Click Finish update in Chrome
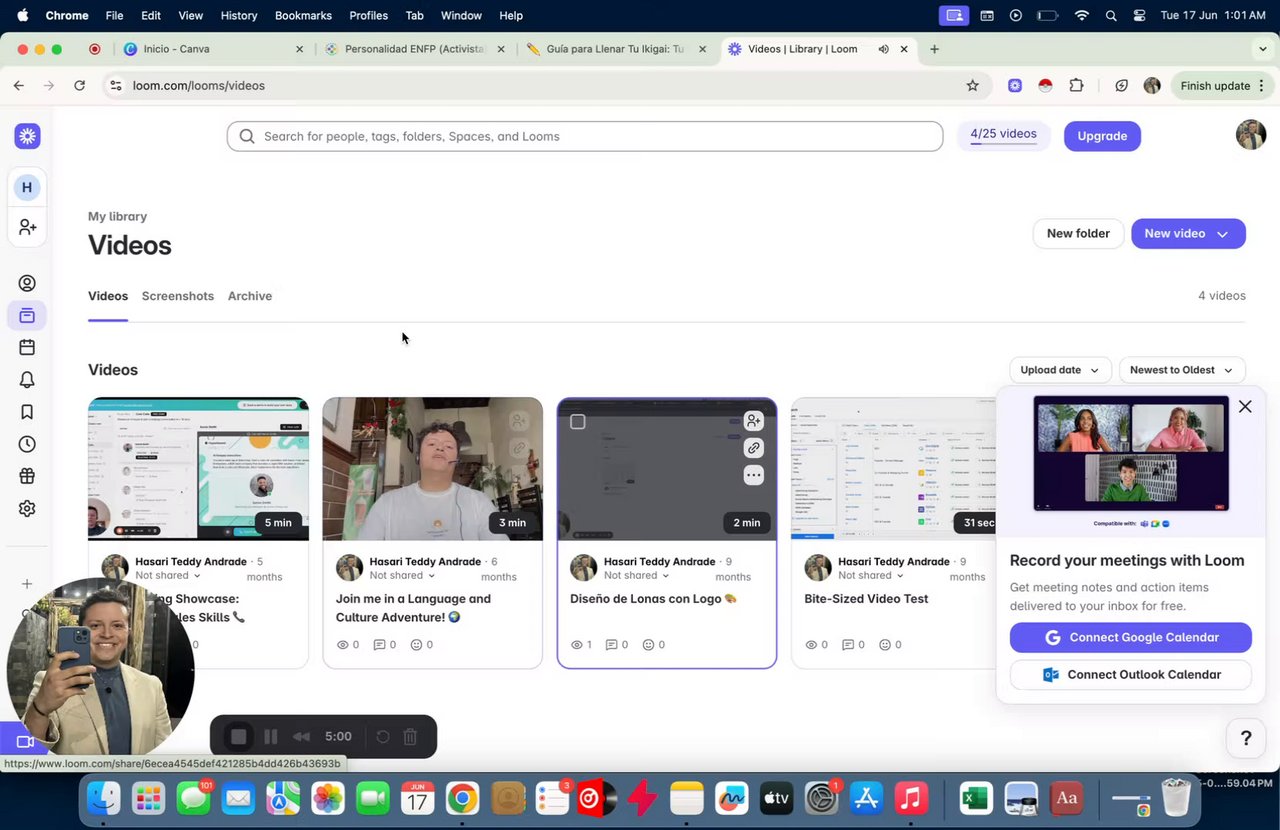 click(1215, 86)
